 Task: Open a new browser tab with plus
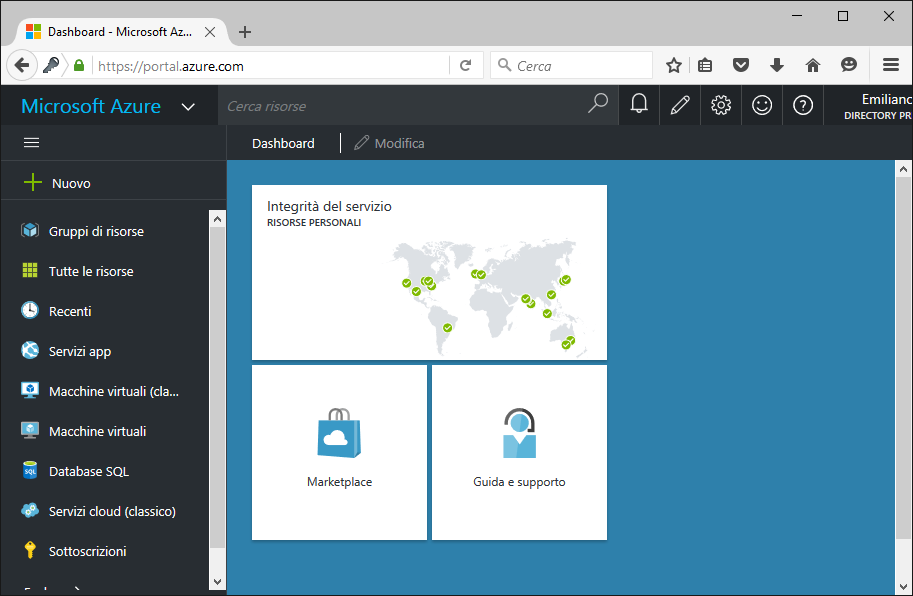[x=245, y=32]
